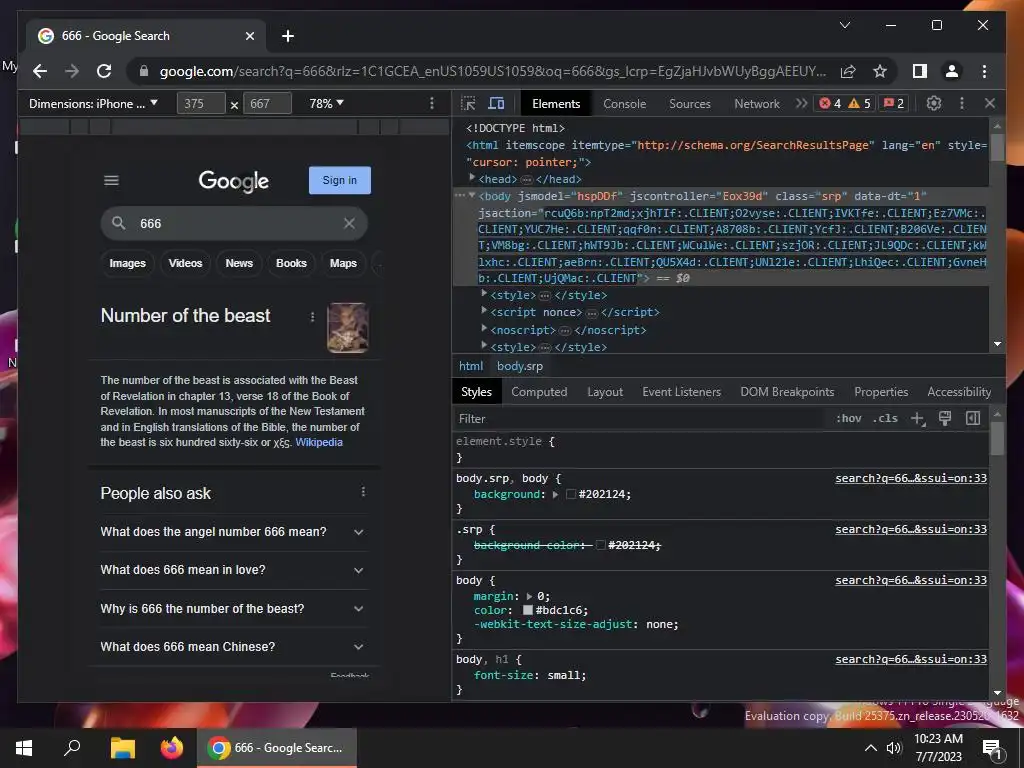Image resolution: width=1024 pixels, height=768 pixels.
Task: Open a new Chrome tab
Action: pyautogui.click(x=288, y=36)
